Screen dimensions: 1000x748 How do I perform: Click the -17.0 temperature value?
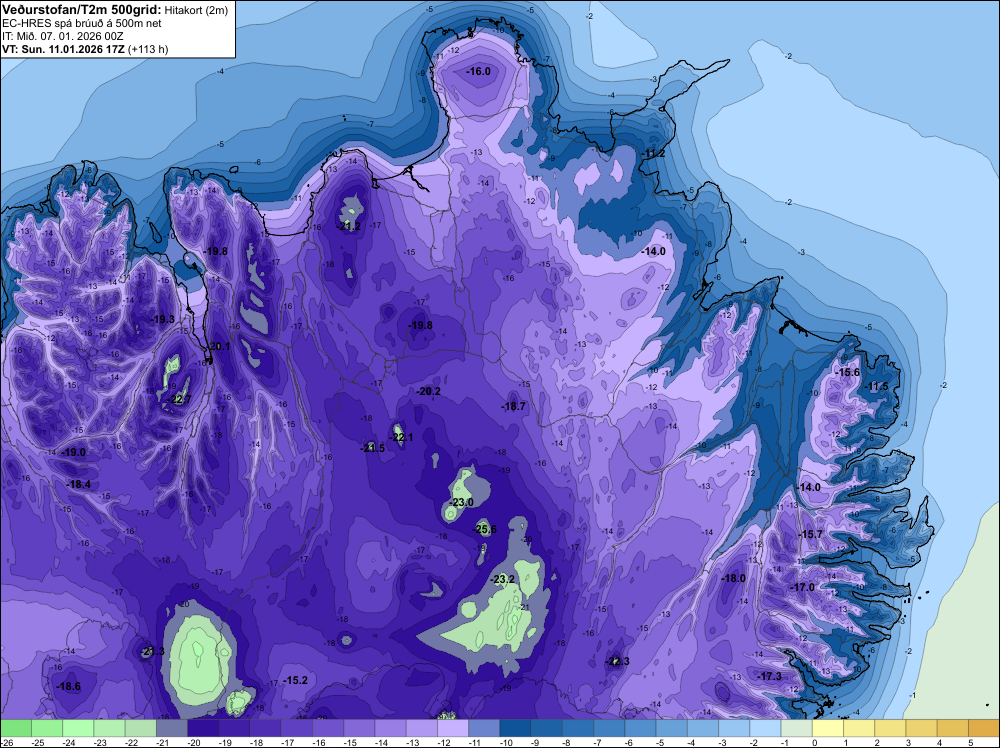[x=802, y=587]
